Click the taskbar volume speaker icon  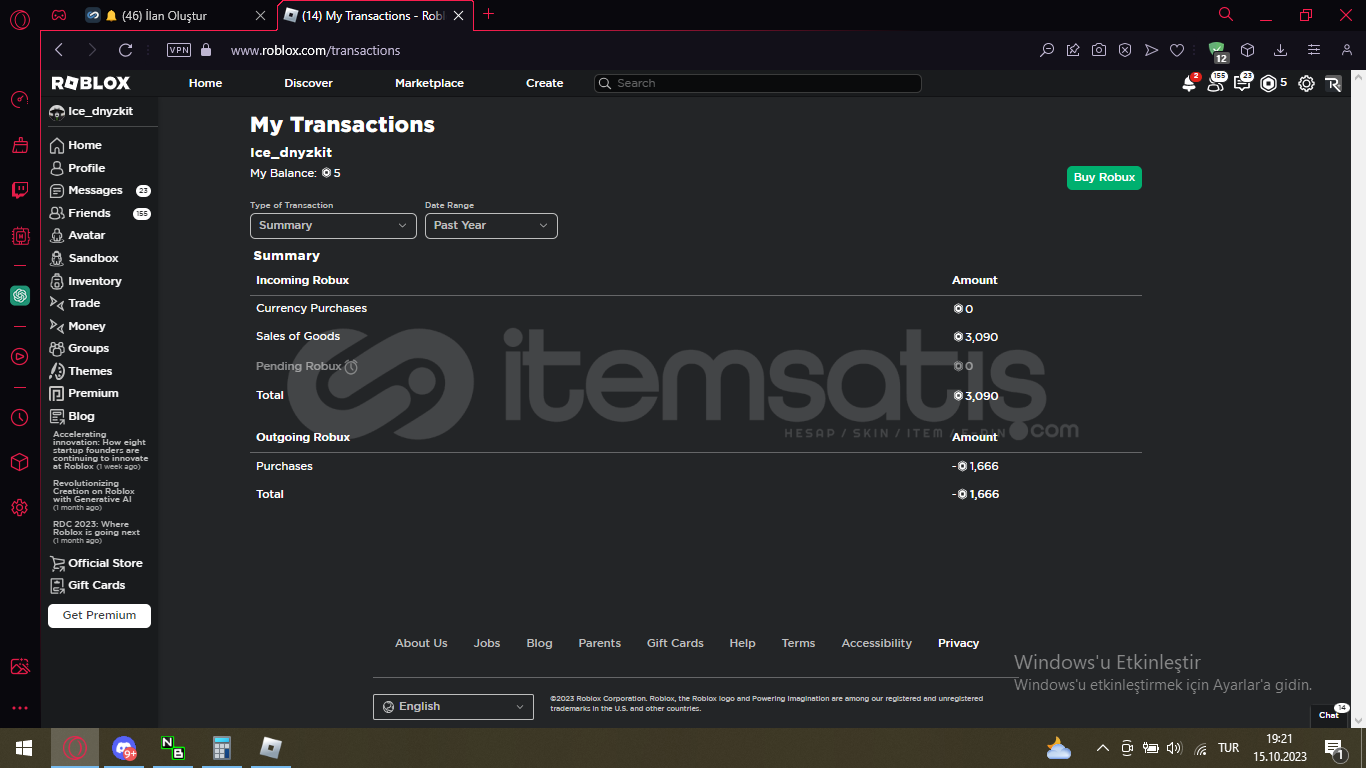[1174, 748]
